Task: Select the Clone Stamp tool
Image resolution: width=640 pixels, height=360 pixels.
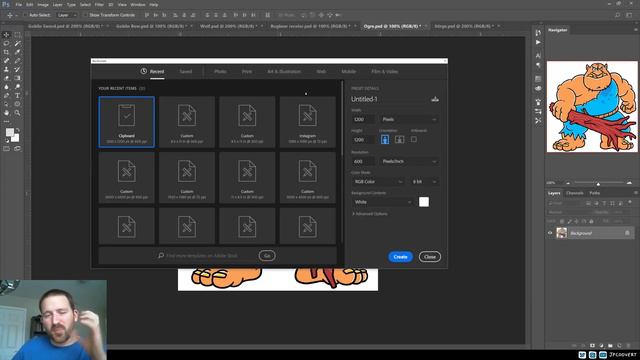Action: click(6, 69)
